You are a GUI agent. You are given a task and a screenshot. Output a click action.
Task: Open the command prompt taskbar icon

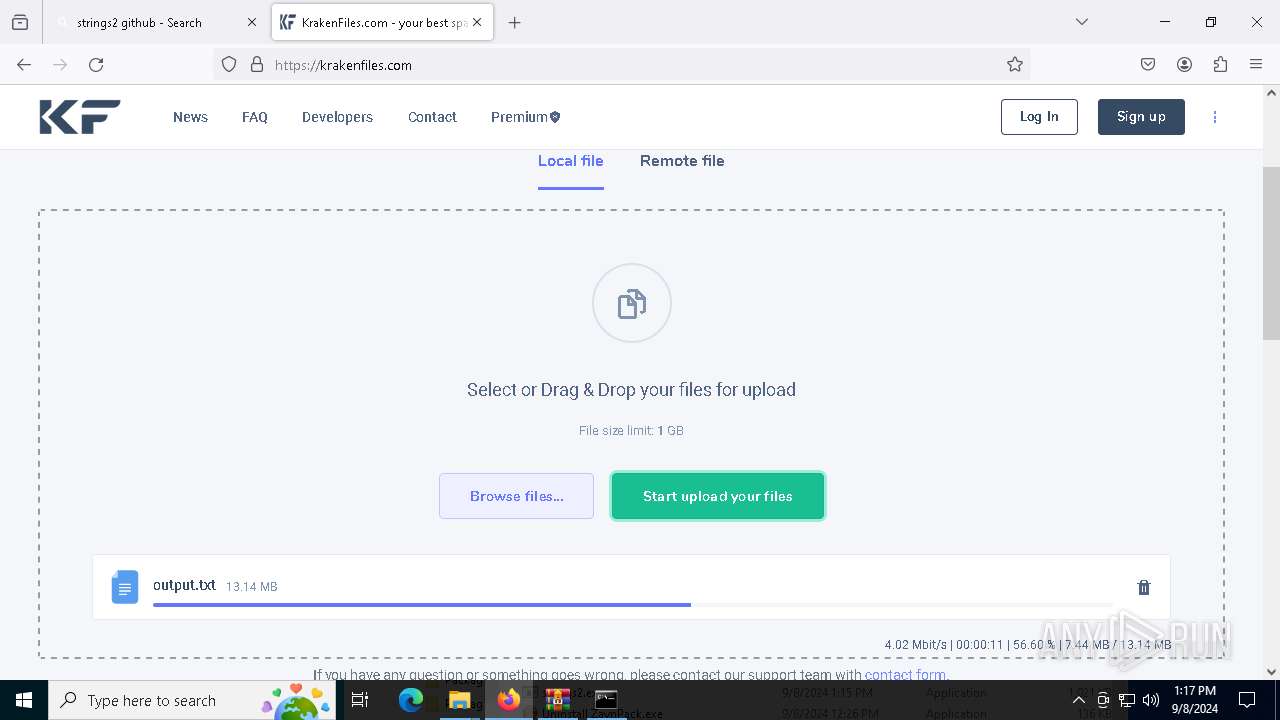click(x=606, y=700)
